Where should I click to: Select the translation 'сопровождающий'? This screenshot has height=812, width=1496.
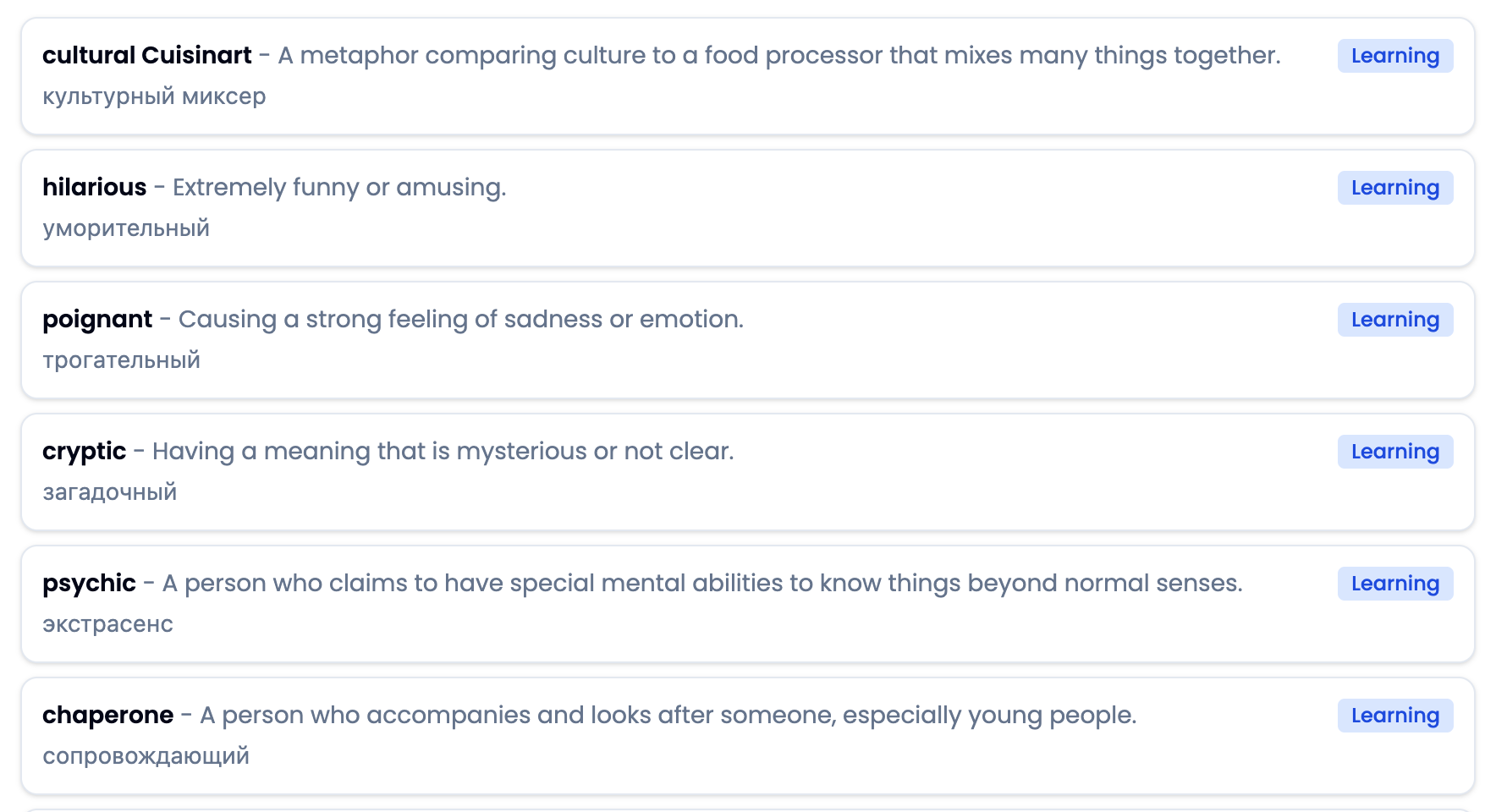pyautogui.click(x=146, y=756)
